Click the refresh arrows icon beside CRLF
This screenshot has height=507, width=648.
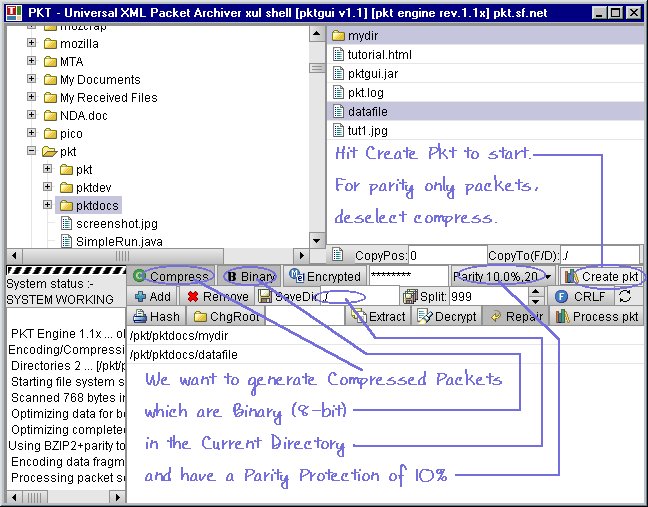point(626,296)
